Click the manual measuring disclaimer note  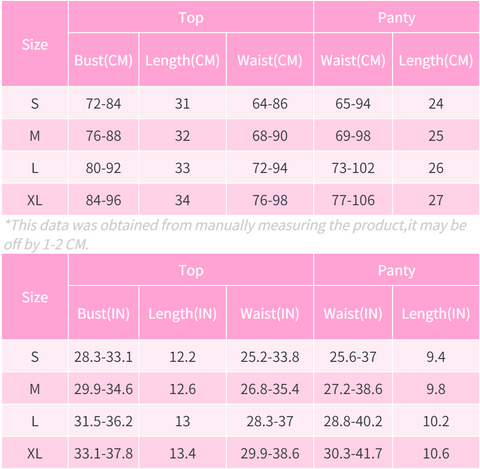click(x=235, y=234)
